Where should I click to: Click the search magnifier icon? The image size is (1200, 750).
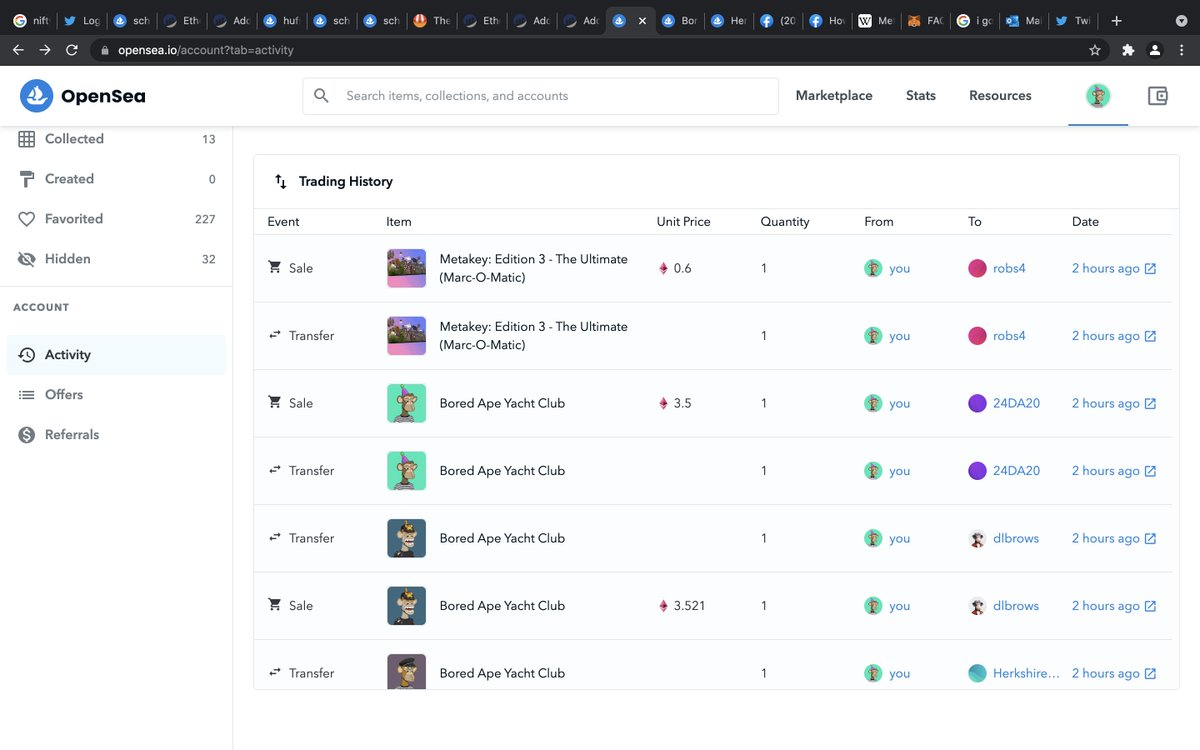click(x=321, y=96)
